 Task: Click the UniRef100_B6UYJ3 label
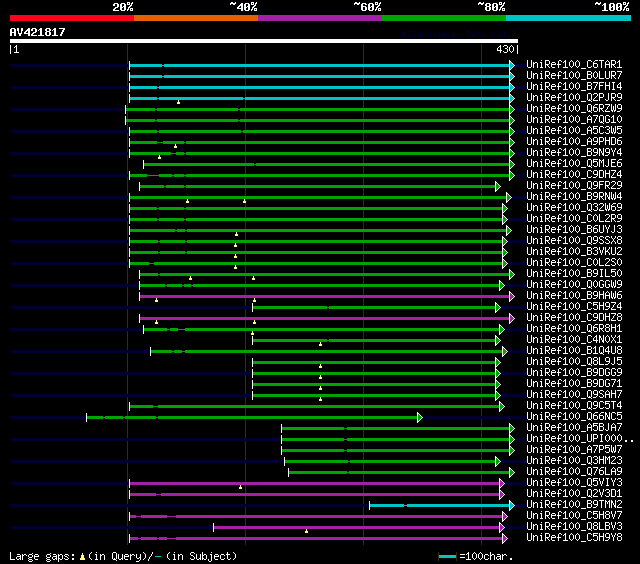coord(574,230)
